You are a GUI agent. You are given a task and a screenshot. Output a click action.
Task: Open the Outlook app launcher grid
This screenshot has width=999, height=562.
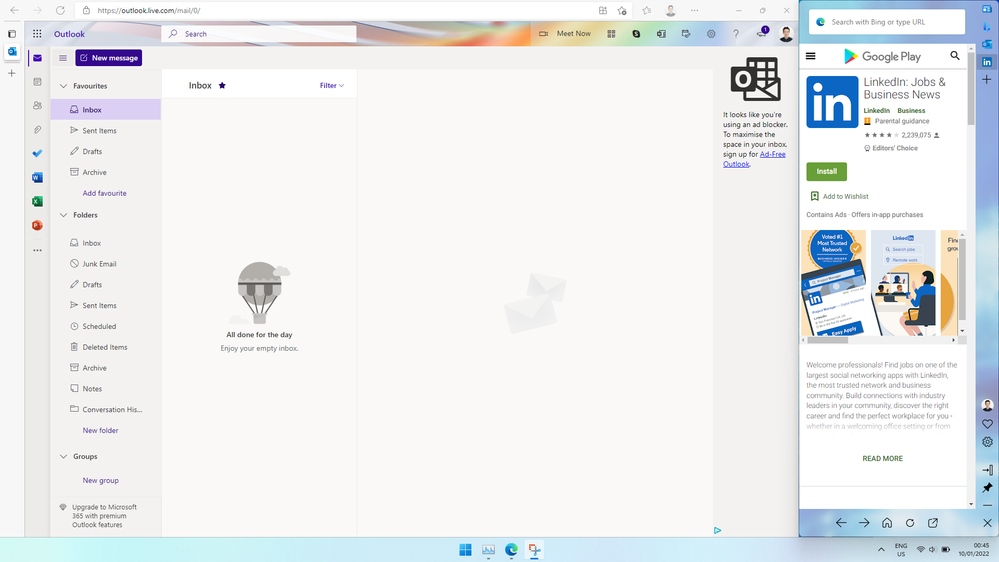tap(37, 34)
